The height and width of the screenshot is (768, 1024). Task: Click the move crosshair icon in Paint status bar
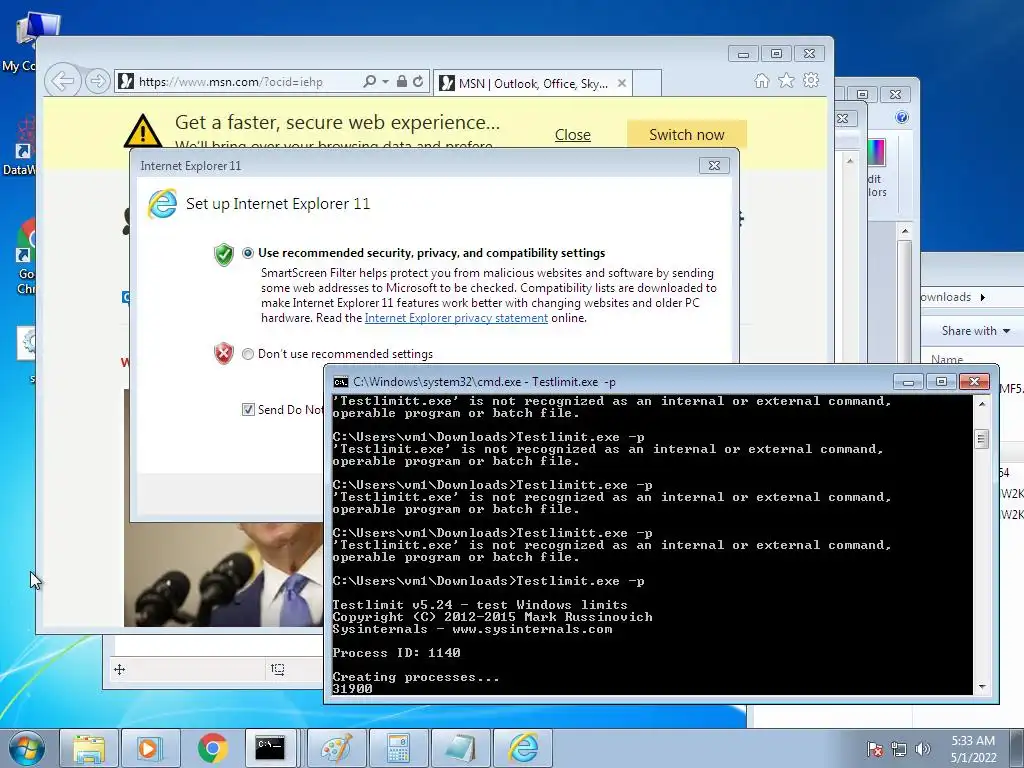pos(120,669)
